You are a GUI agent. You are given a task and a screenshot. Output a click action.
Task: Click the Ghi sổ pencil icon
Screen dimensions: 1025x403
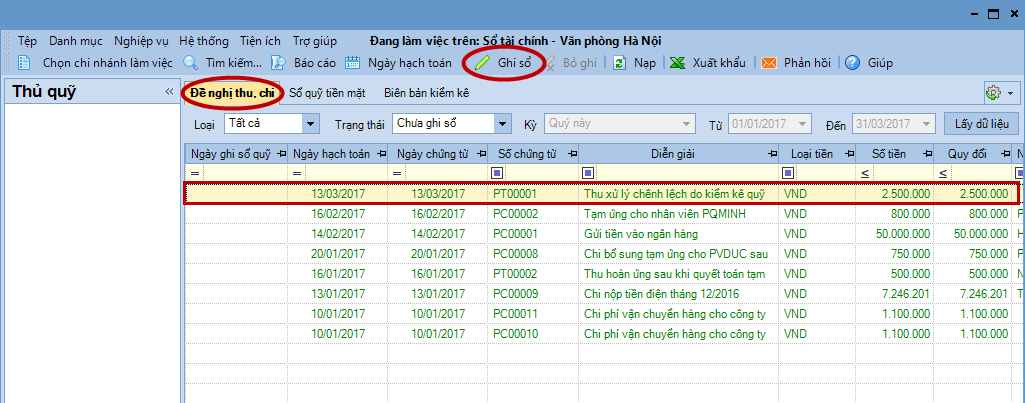click(x=483, y=62)
